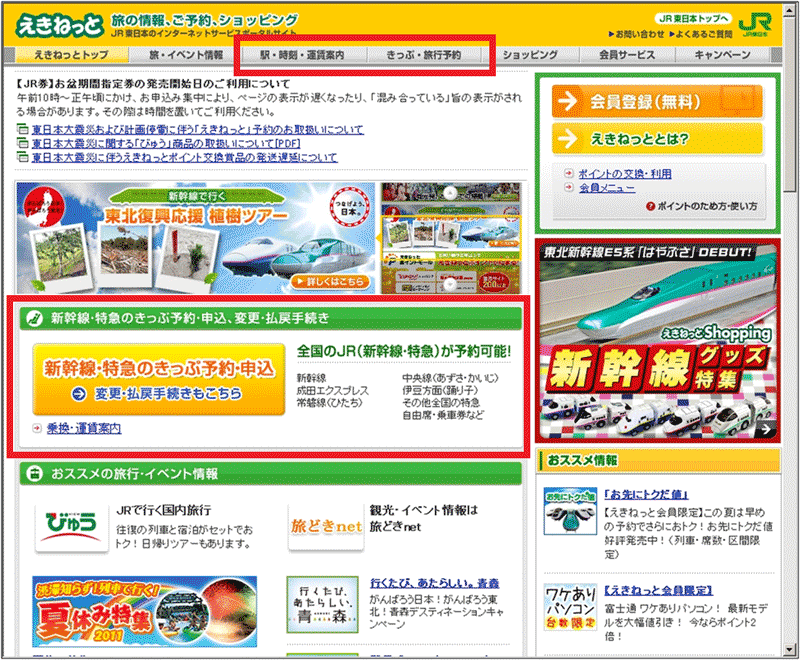Click 中央線(あずさ・かいじ) text
The width and height of the screenshot is (800, 660).
[x=451, y=378]
